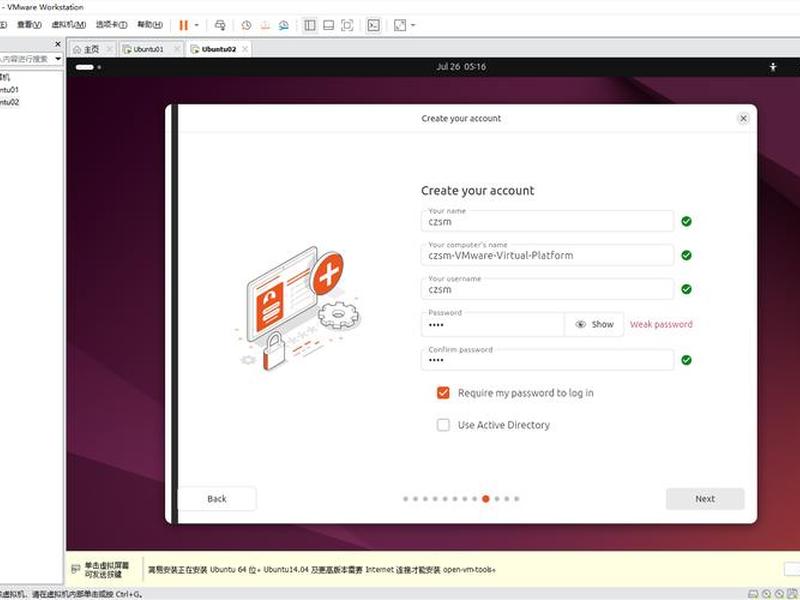The image size is (800, 600).
Task: Click the Back button in installer
Action: pos(217,498)
